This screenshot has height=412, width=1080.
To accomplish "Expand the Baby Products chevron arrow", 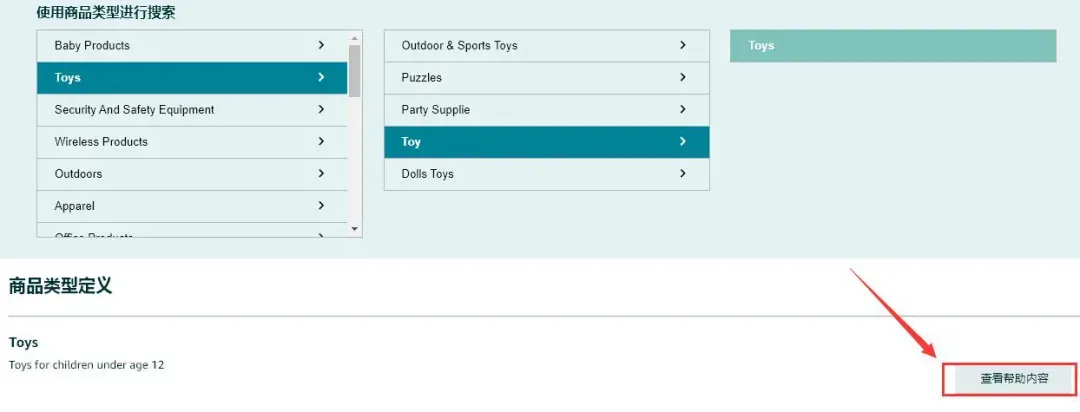I will pyautogui.click(x=321, y=45).
